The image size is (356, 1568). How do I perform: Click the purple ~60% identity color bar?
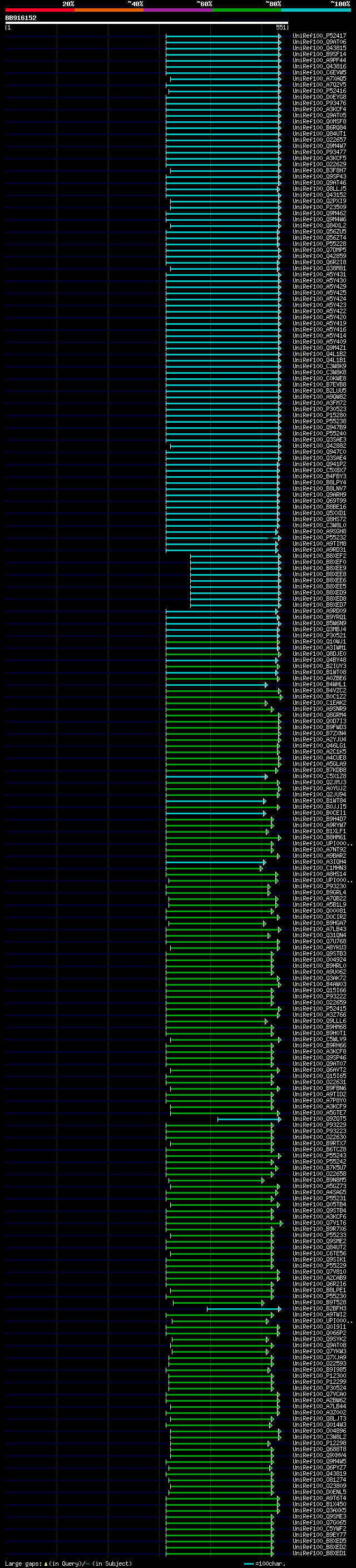(x=179, y=10)
